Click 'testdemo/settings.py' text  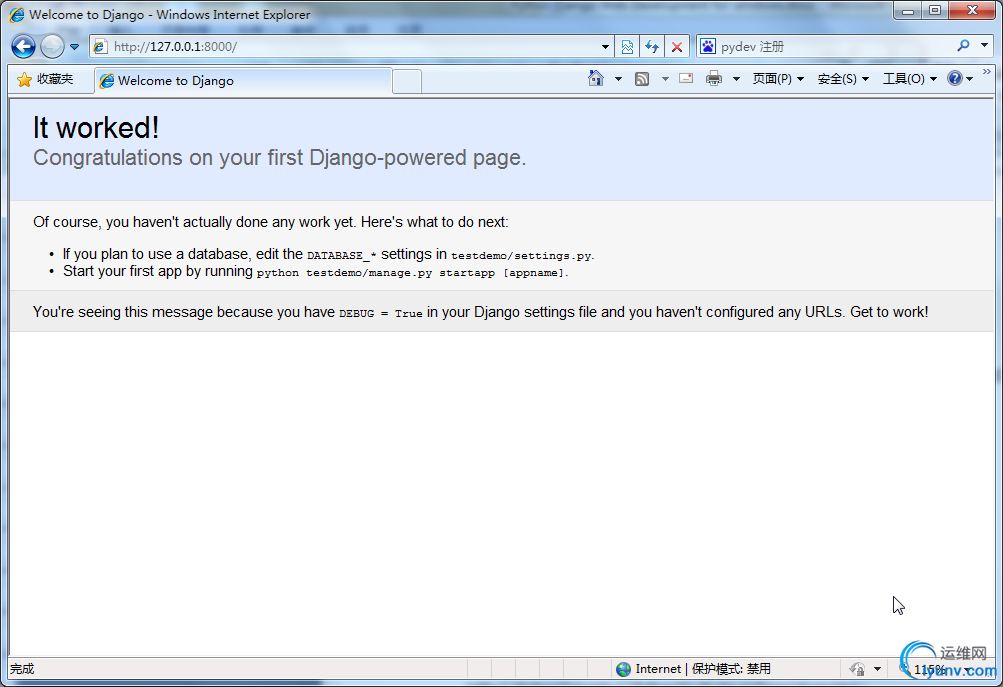pyautogui.click(x=521, y=256)
